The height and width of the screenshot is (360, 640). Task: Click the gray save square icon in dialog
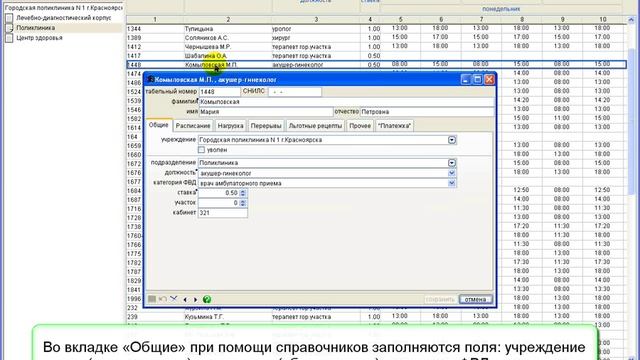tap(152, 299)
